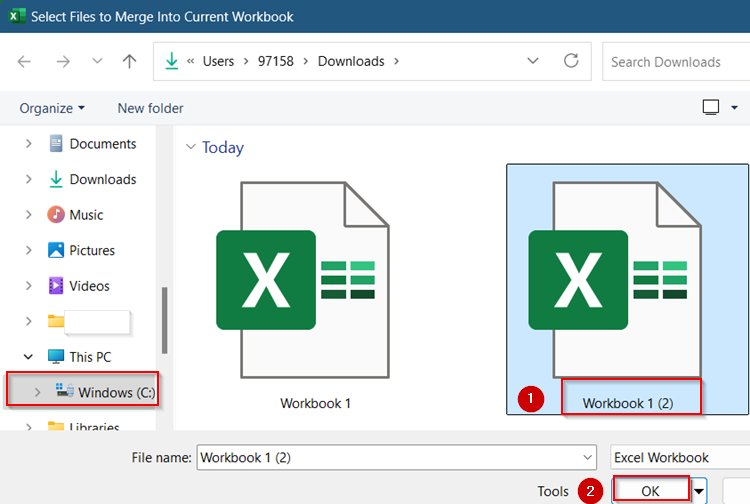Open the OK button dropdown arrow
750x504 pixels.
tap(699, 491)
